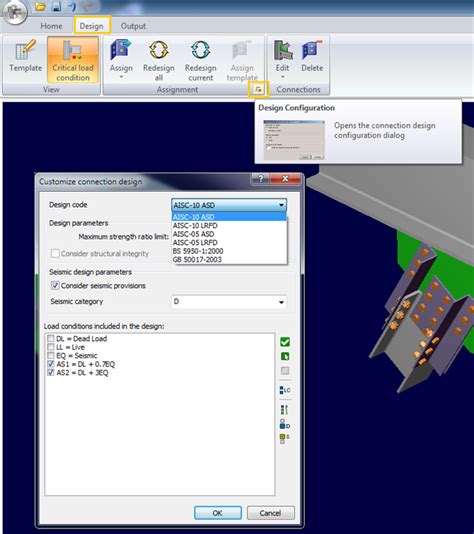Open the Design Configuration dialog launcher
Viewport: 474px width, 534px height.
(258, 90)
